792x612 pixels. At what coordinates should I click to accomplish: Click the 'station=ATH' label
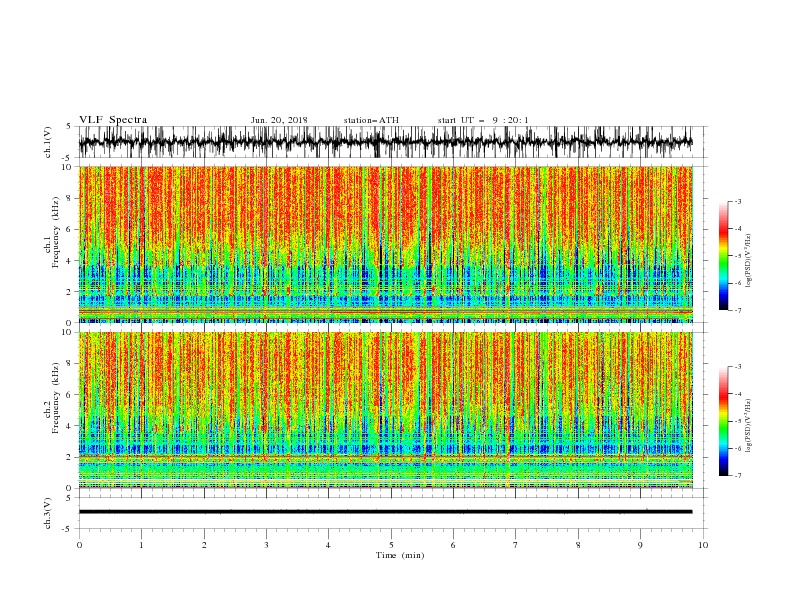[371, 120]
